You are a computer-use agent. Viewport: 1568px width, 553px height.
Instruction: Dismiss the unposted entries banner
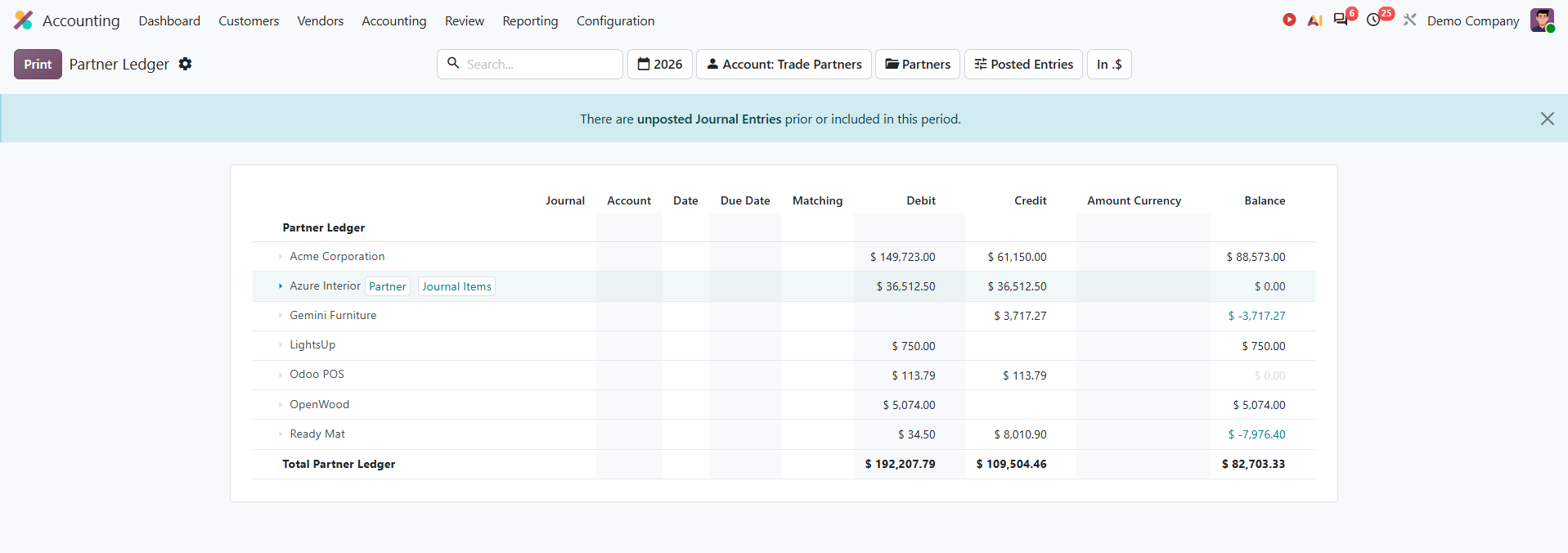click(x=1547, y=119)
